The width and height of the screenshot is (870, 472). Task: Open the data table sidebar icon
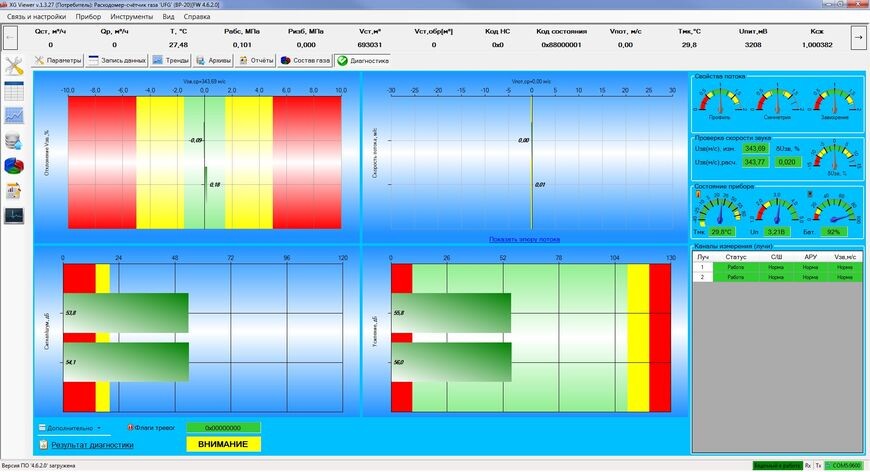[x=14, y=91]
